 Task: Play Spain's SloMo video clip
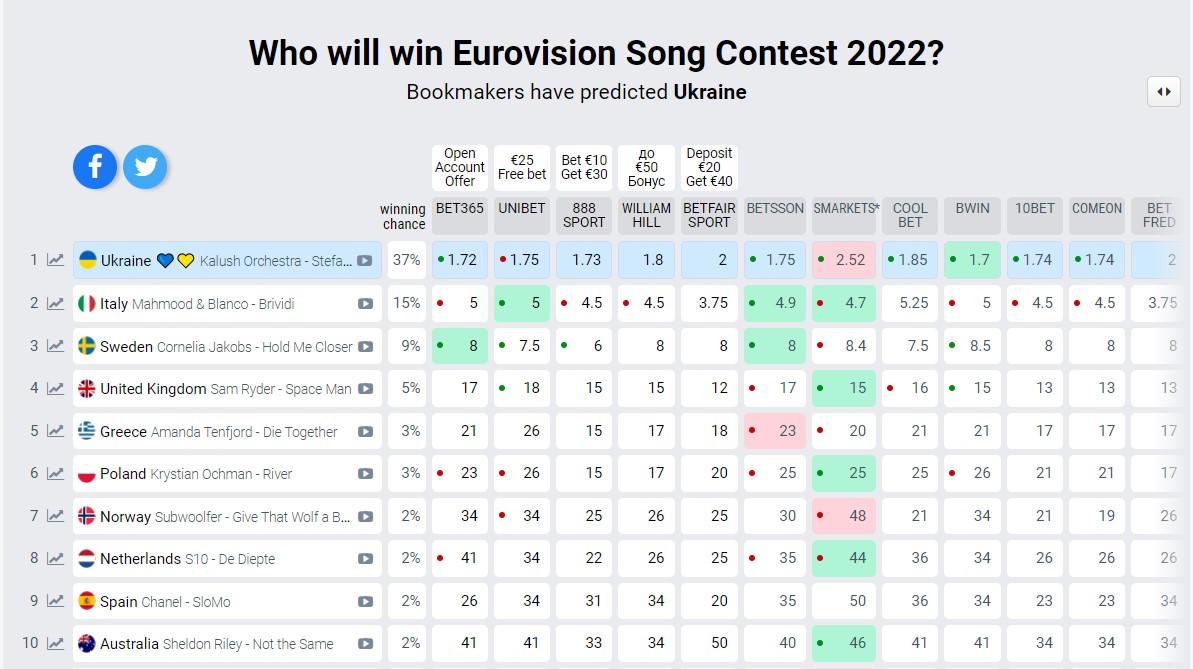tap(365, 602)
